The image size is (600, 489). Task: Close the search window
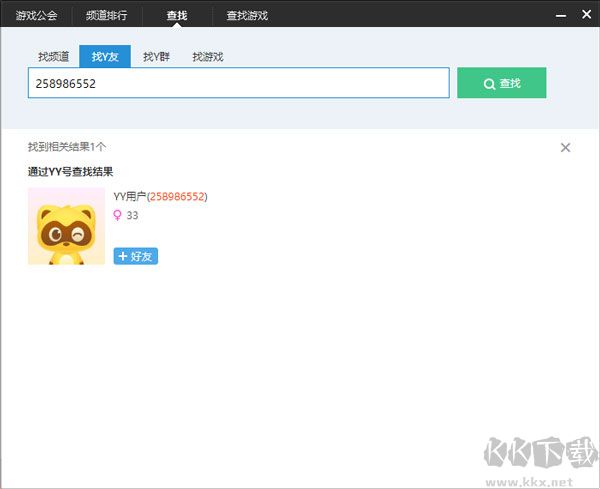[586, 15]
